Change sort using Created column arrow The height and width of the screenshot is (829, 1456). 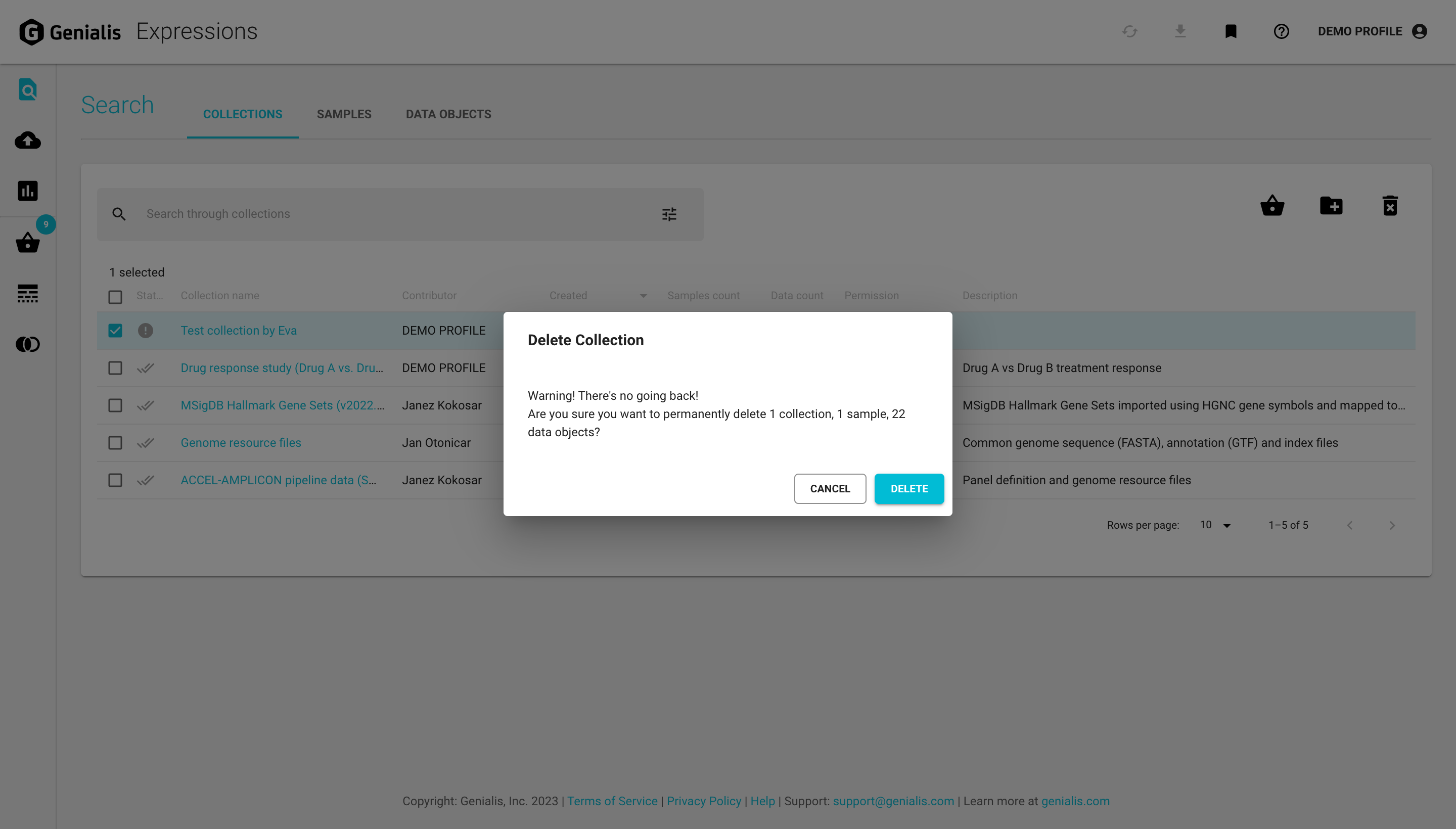click(x=644, y=296)
